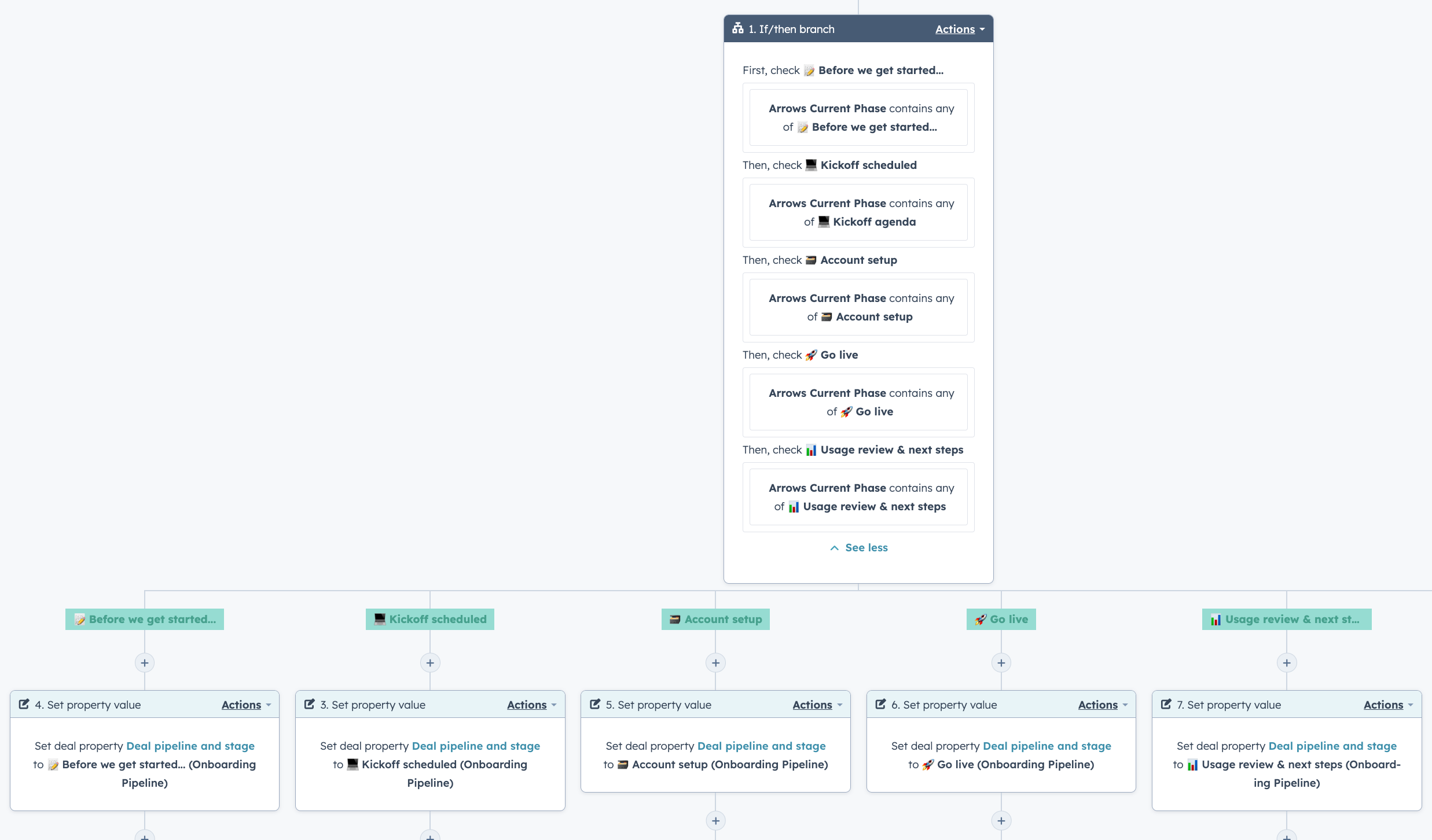Screen dimensions: 1432x840
Task: Select the Kickoff scheduled branch label
Action: tap(429, 619)
